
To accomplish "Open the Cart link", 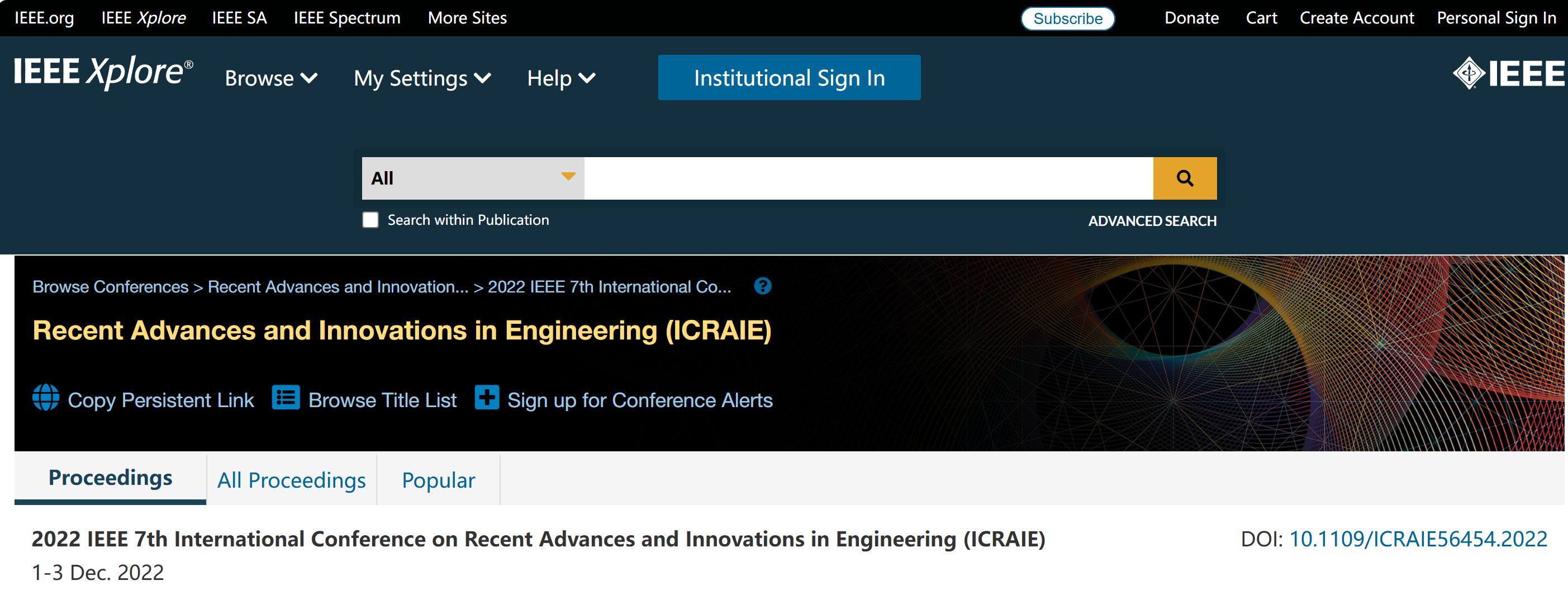I will (x=1261, y=18).
